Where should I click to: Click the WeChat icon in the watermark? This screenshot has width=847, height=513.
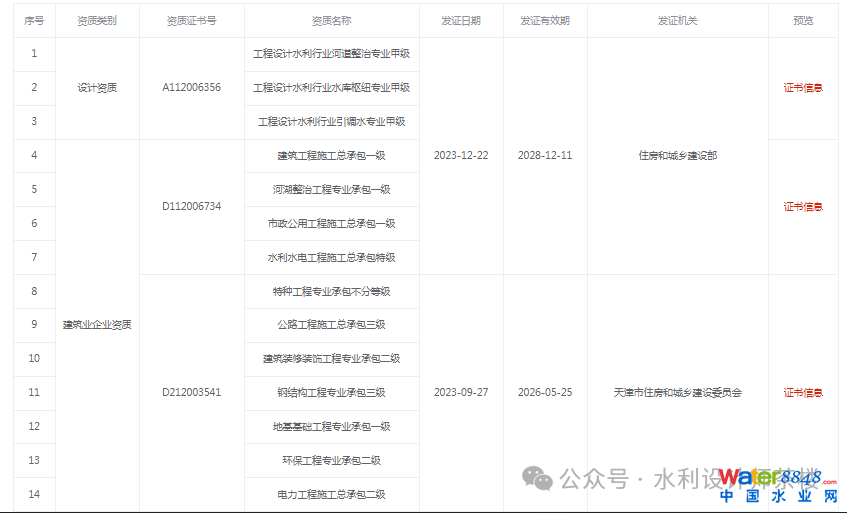coord(540,479)
